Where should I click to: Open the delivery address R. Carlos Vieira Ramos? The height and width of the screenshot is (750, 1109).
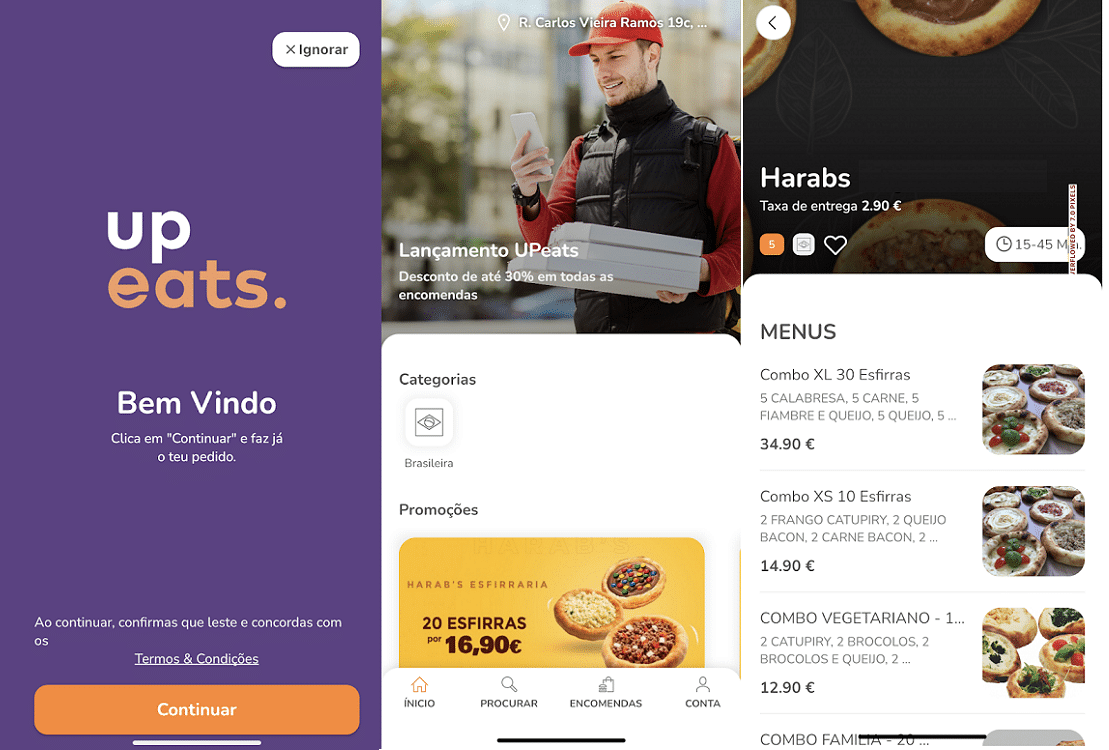pyautogui.click(x=612, y=23)
